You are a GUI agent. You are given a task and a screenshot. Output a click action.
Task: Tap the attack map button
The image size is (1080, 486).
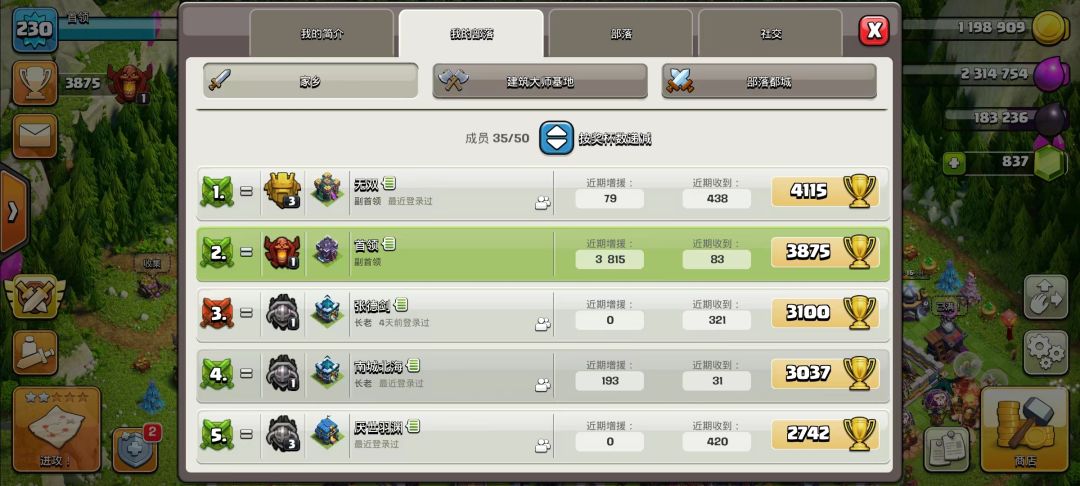tap(56, 429)
